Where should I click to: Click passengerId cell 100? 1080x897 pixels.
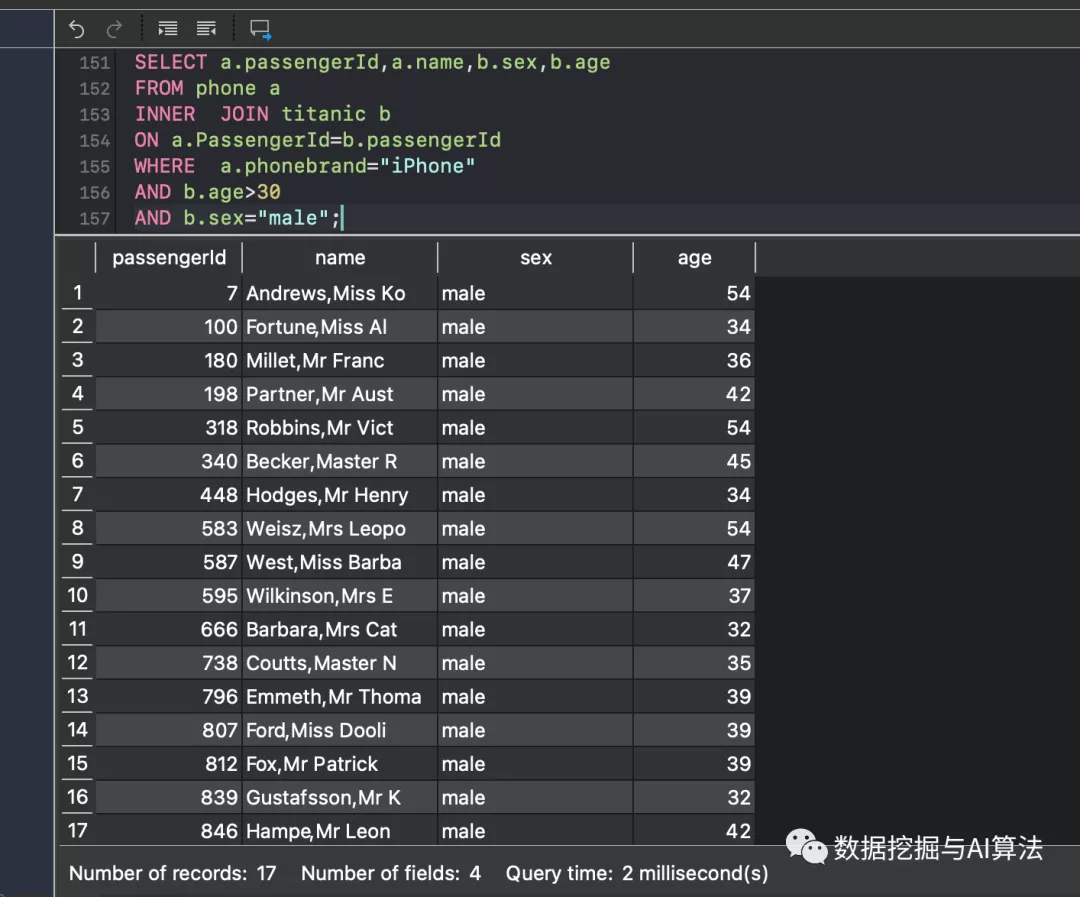[169, 327]
